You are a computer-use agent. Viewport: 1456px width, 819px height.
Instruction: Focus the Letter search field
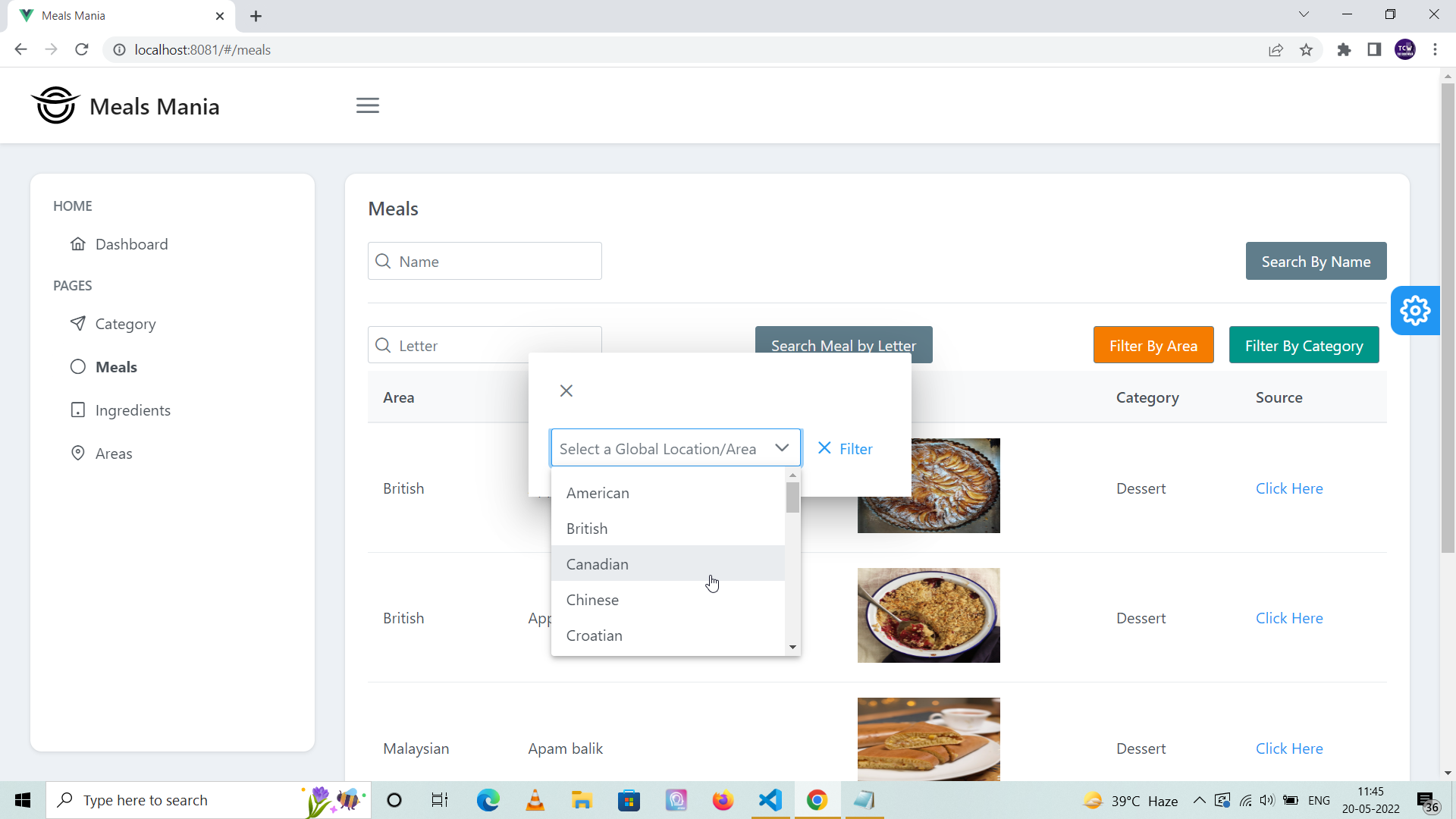485,345
